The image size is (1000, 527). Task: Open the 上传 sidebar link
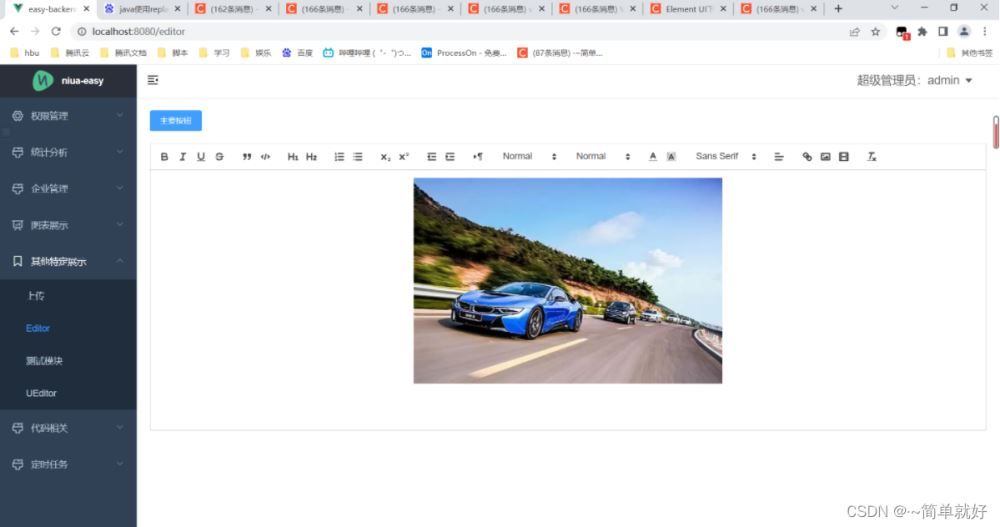click(35, 296)
